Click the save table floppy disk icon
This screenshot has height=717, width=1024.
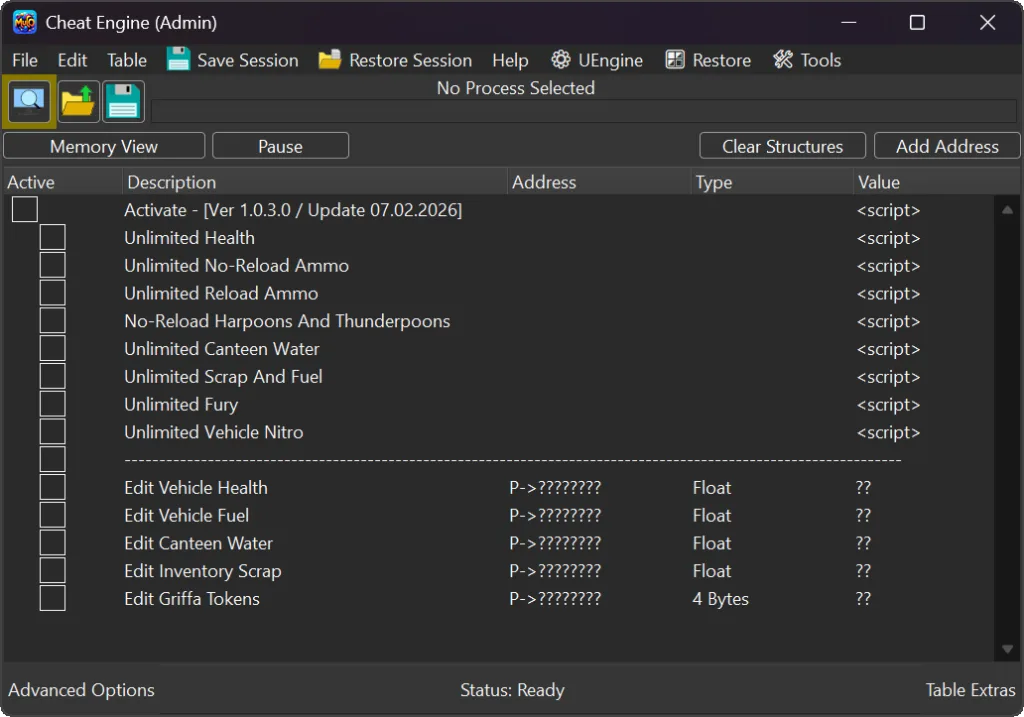pyautogui.click(x=123, y=101)
